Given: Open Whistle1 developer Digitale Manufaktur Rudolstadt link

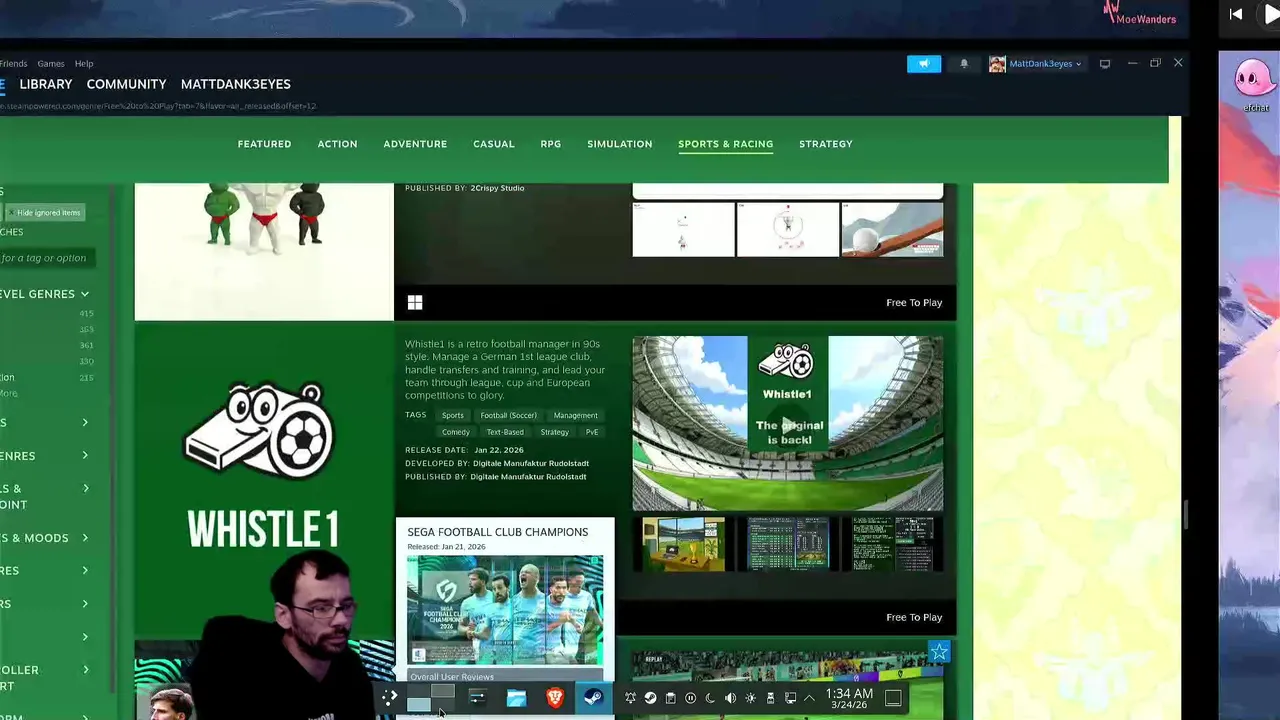Looking at the screenshot, I should [530, 463].
